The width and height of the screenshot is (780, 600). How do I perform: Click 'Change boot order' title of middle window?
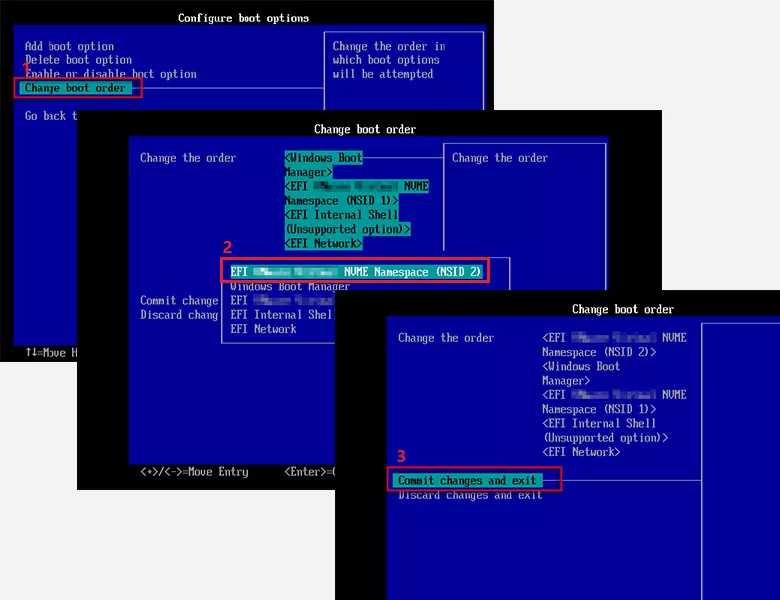click(x=365, y=129)
